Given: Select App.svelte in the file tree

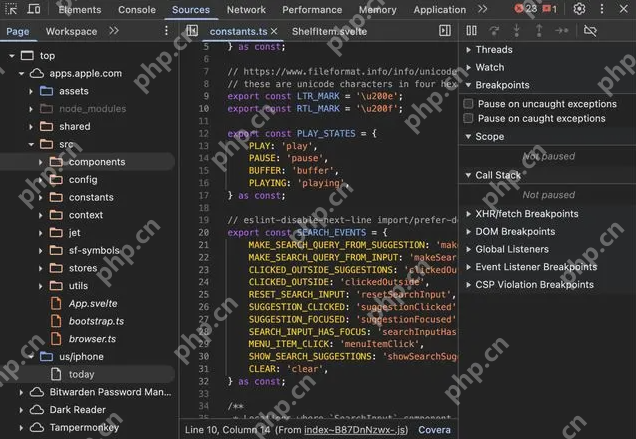Looking at the screenshot, I should point(93,302).
